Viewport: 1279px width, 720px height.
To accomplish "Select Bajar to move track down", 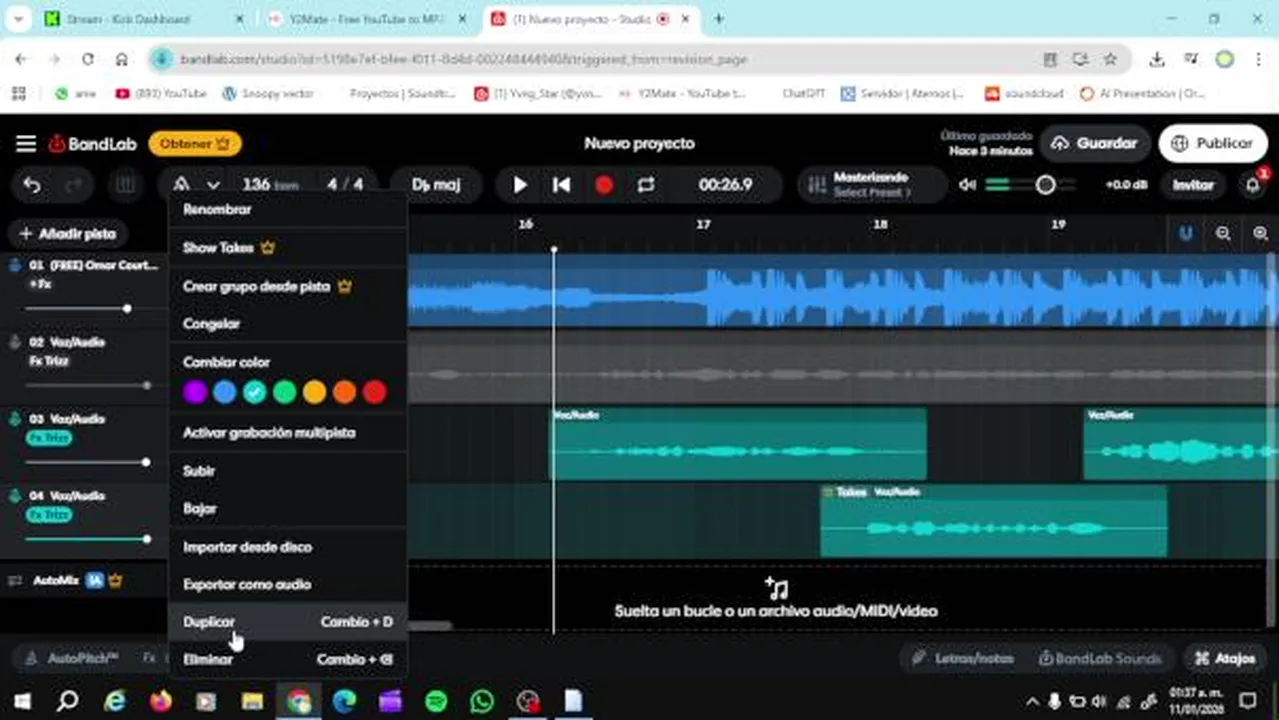I will [288, 509].
